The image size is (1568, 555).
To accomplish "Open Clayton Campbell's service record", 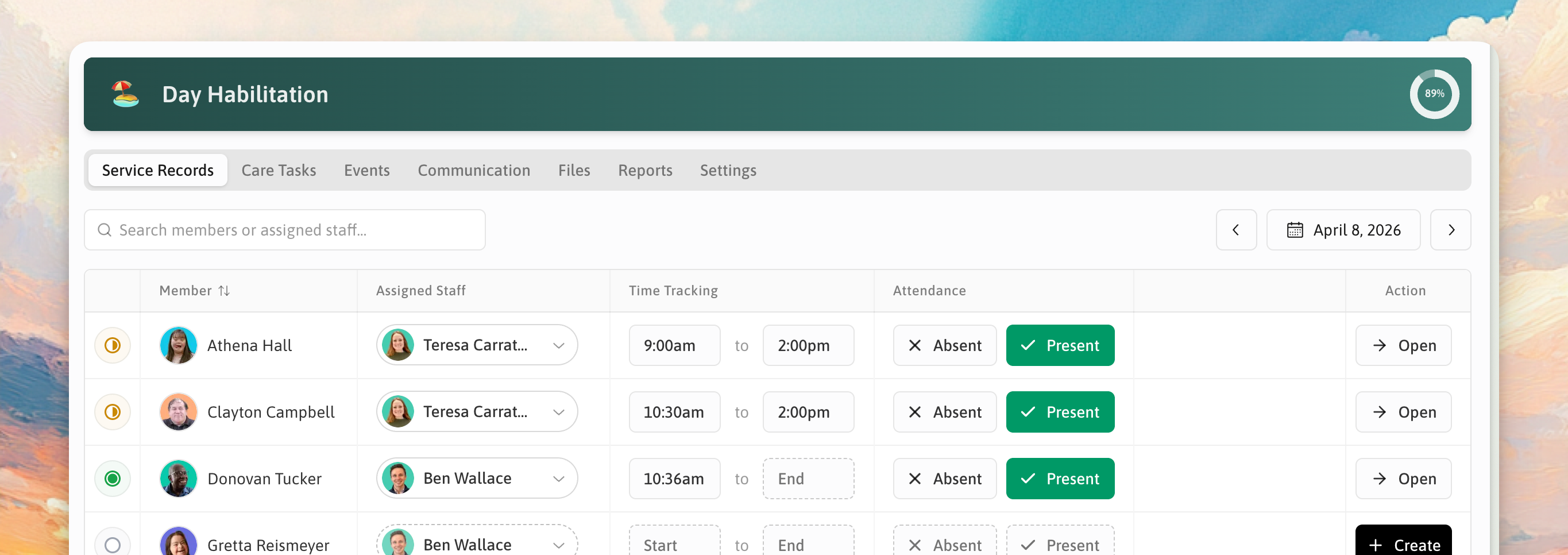I will tap(1404, 412).
